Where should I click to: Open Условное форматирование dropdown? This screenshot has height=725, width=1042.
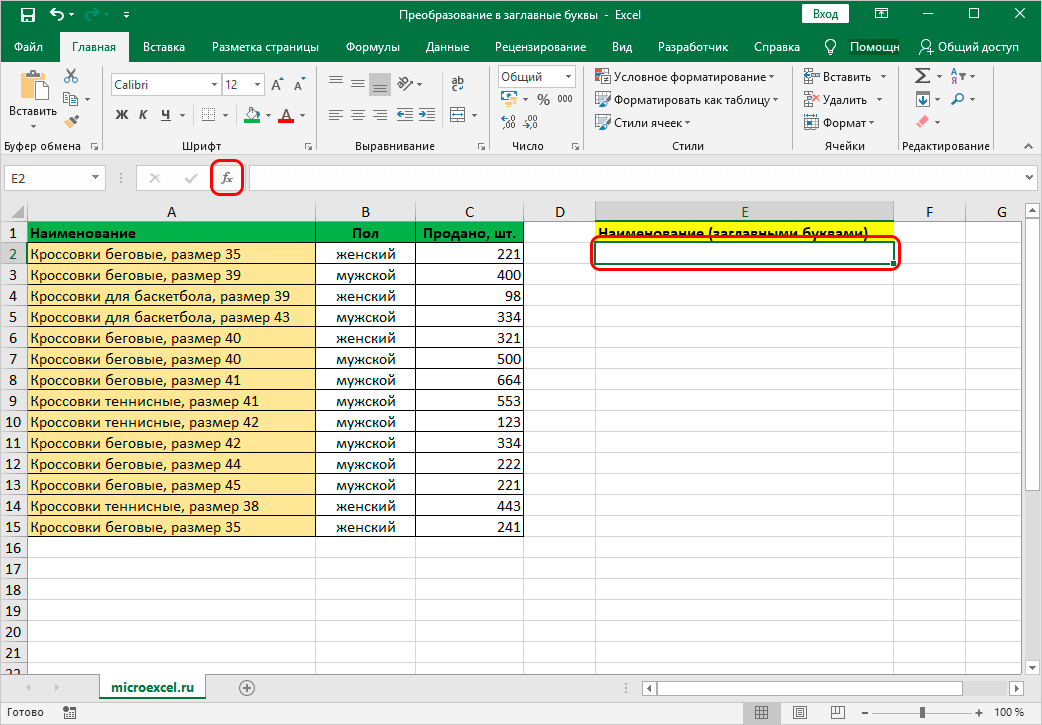click(x=684, y=77)
